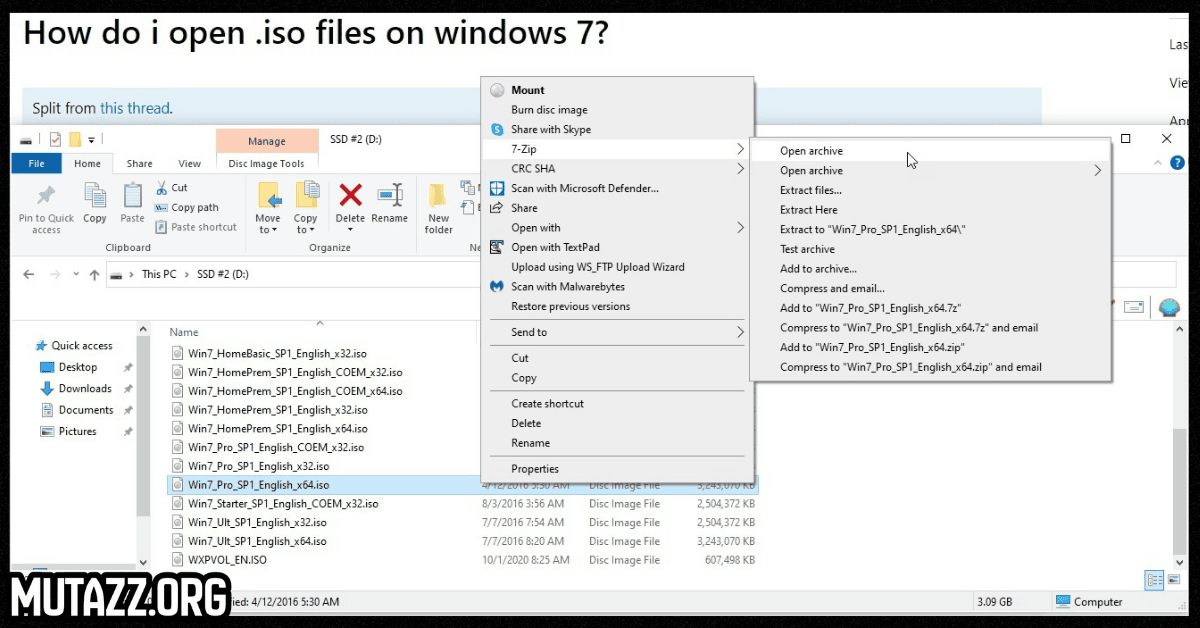Click the Back arrow navigation button
Viewport: 1200px width, 628px height.
28,274
